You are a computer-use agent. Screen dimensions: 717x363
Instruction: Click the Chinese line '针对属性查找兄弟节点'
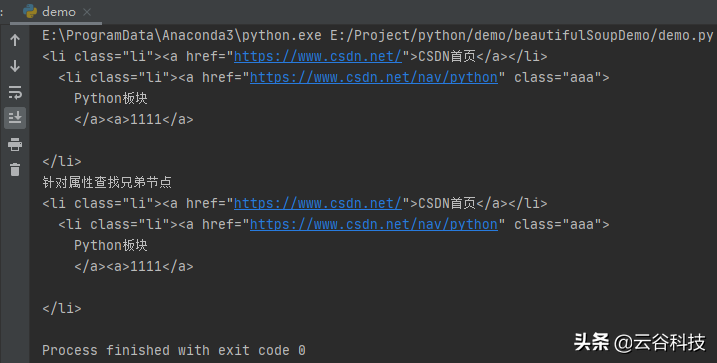107,182
